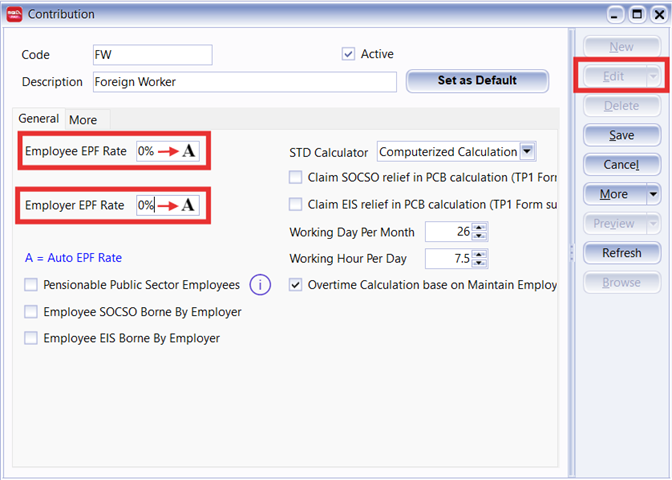Click the info icon beside Pensionable Public Sector Employees
672x480 pixels.
[260, 285]
